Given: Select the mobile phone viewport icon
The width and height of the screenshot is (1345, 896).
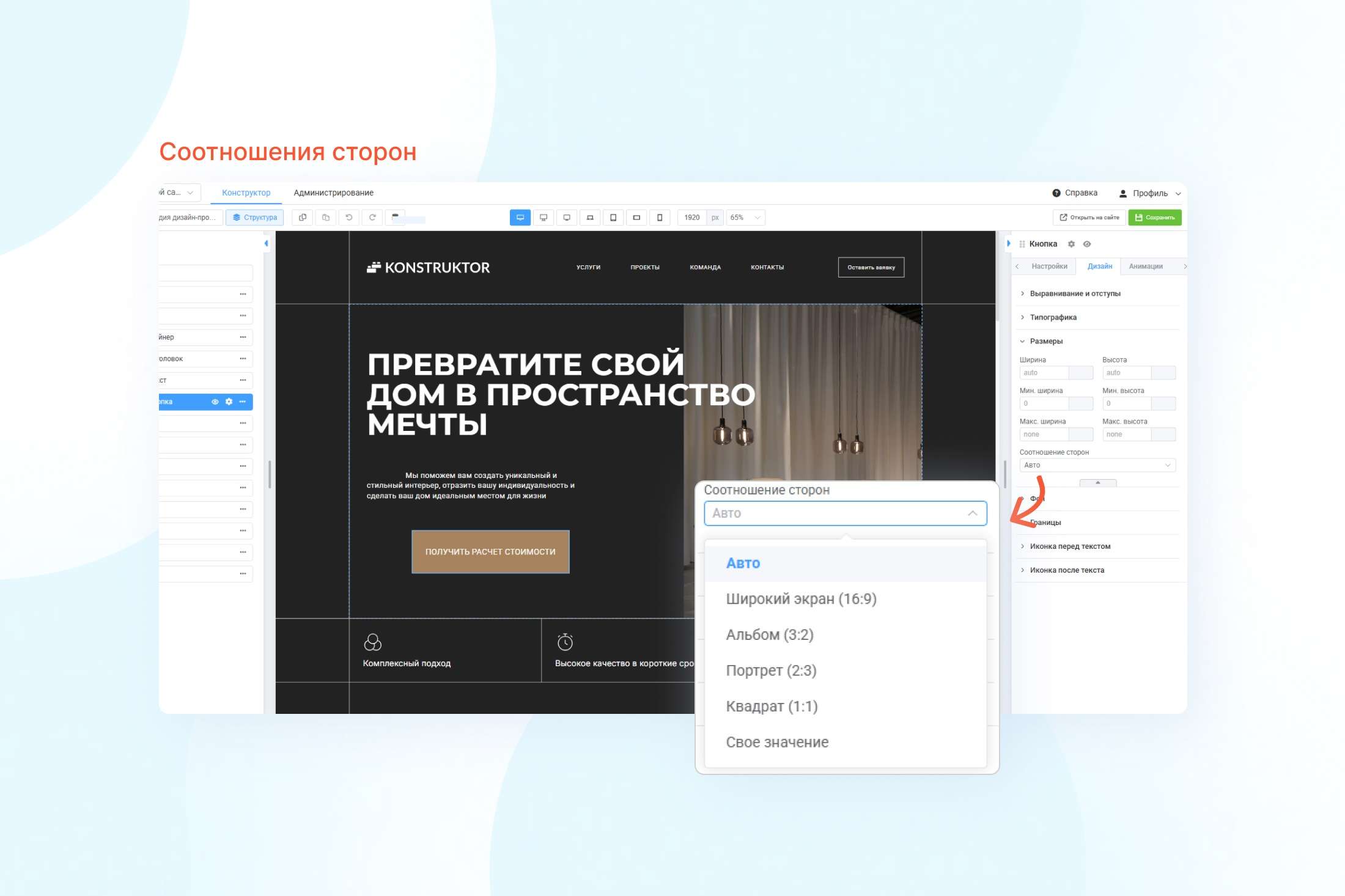Looking at the screenshot, I should (x=660, y=218).
